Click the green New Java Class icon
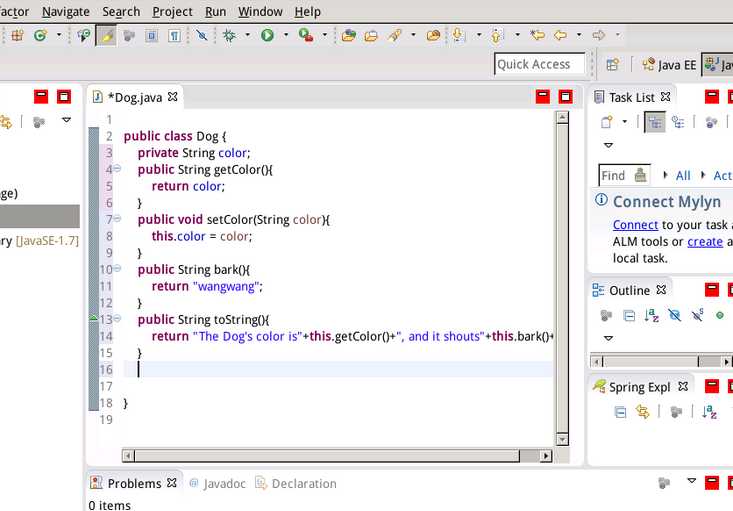This screenshot has width=733, height=511. click(x=40, y=35)
